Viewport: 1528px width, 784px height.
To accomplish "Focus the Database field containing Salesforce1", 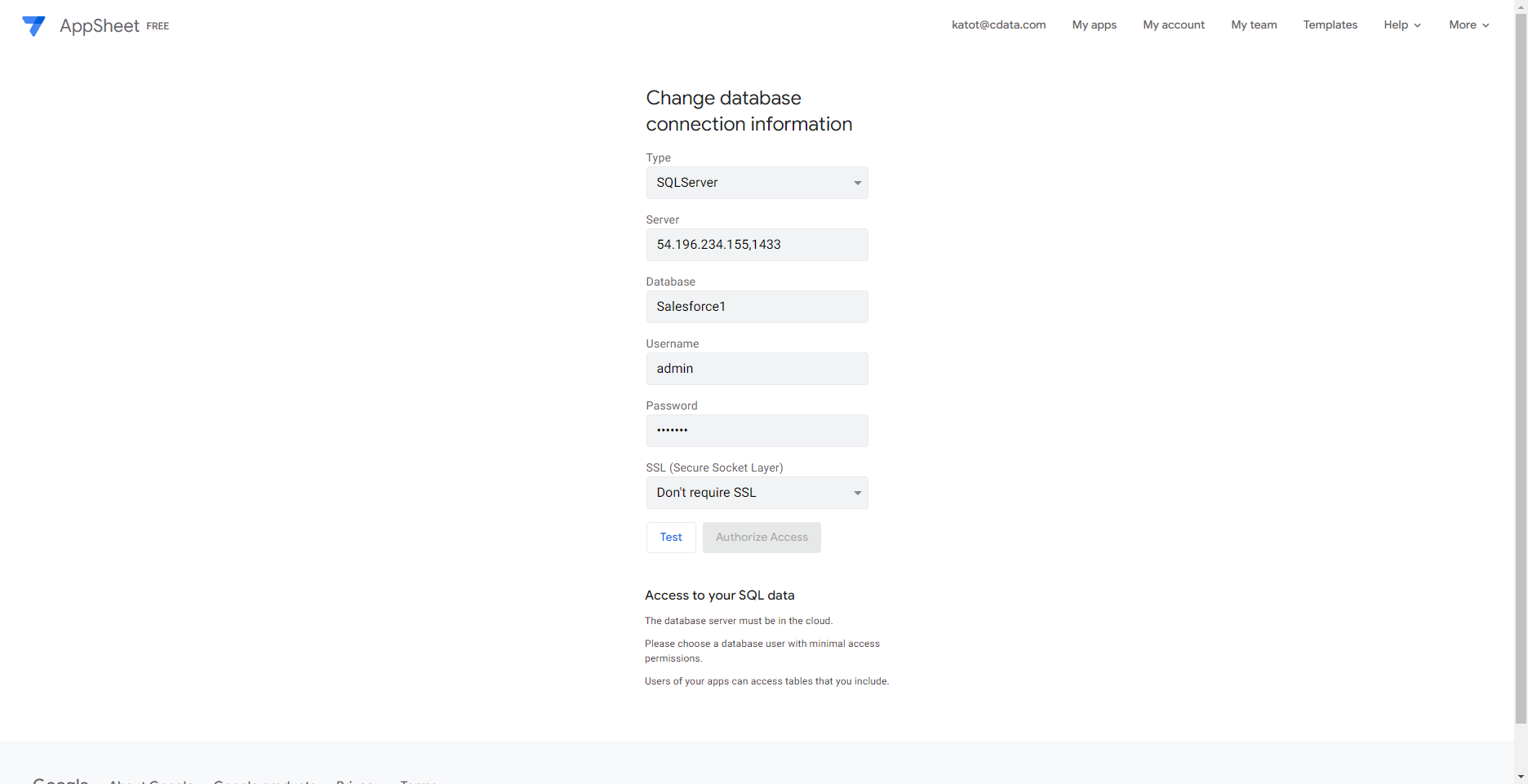I will pyautogui.click(x=757, y=307).
